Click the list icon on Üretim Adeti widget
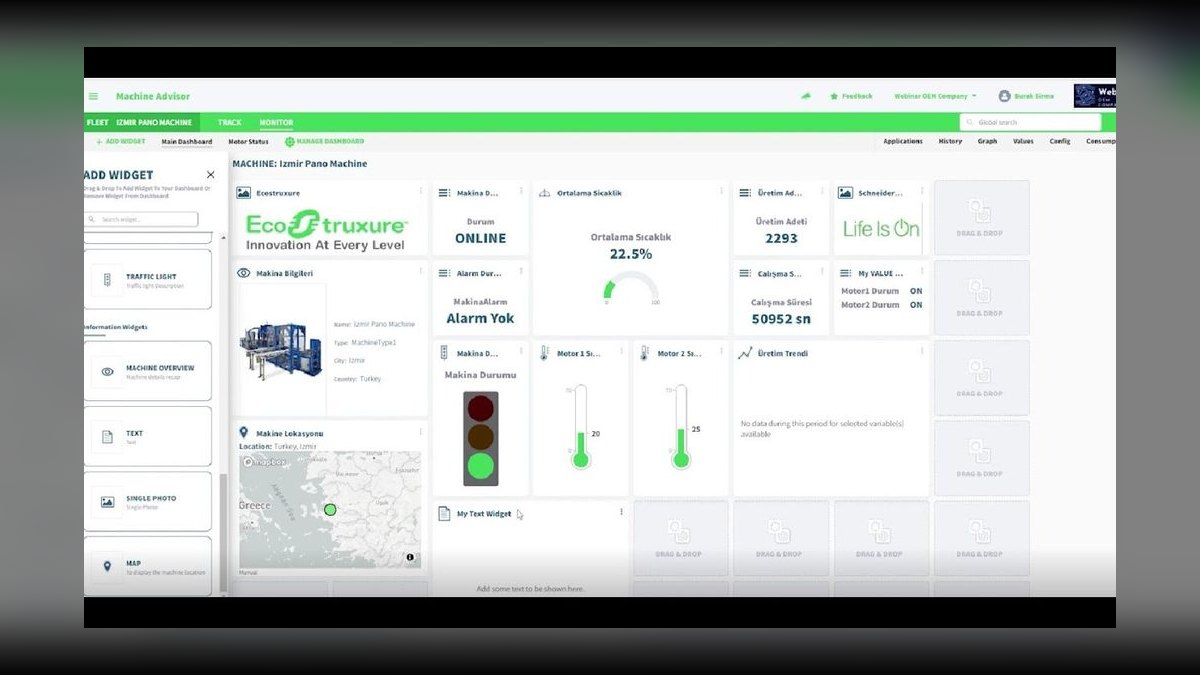Screen dimensions: 1200x675 744,193
